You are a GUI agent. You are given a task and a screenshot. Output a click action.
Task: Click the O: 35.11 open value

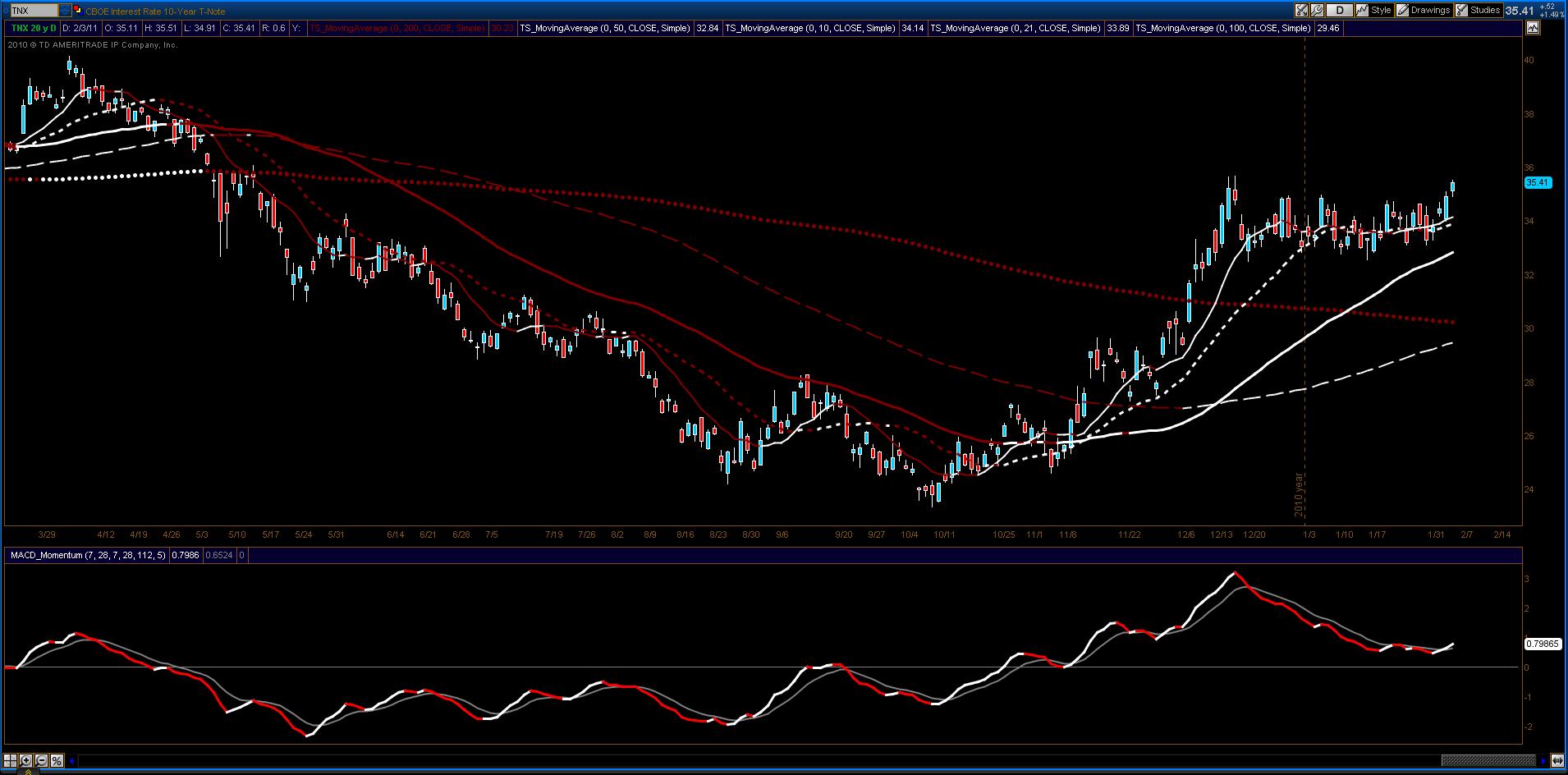click(121, 28)
